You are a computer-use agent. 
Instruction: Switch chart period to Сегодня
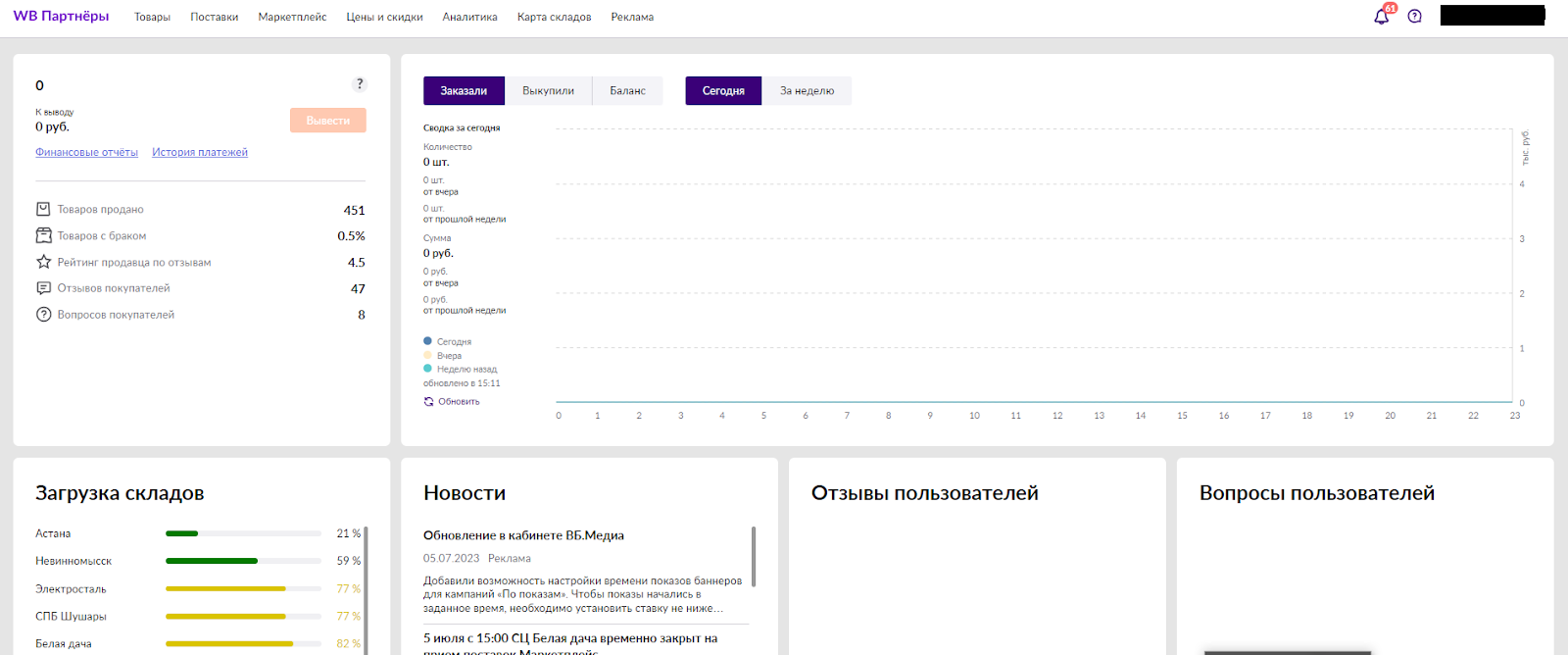pyautogui.click(x=723, y=91)
